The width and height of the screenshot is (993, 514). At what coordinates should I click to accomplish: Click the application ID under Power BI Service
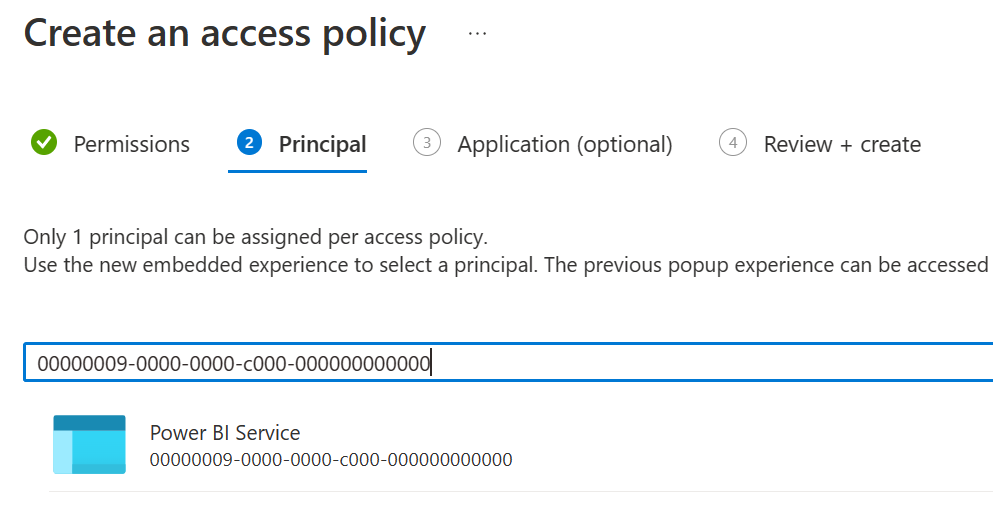[x=330, y=460]
